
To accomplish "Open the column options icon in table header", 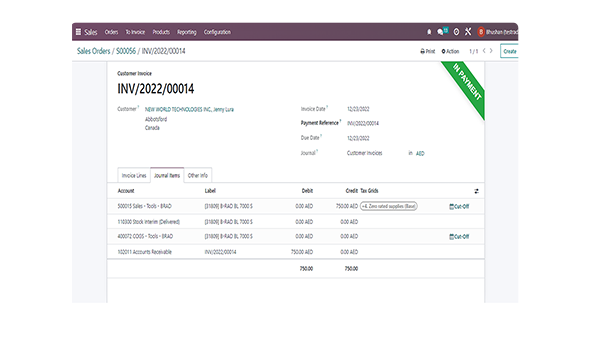I will coord(476,191).
